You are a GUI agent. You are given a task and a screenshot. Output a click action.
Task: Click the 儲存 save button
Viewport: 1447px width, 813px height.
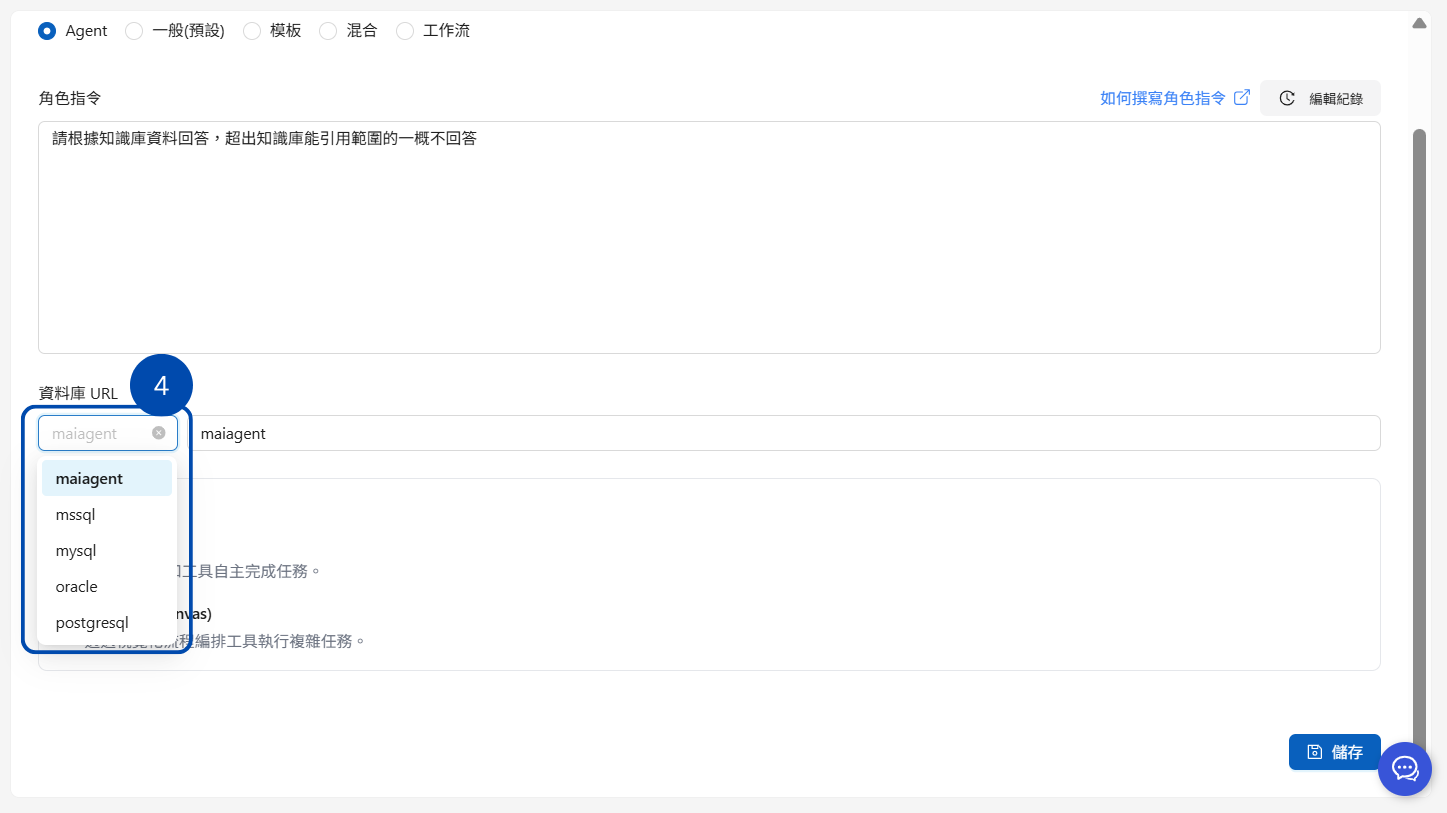coord(1334,752)
